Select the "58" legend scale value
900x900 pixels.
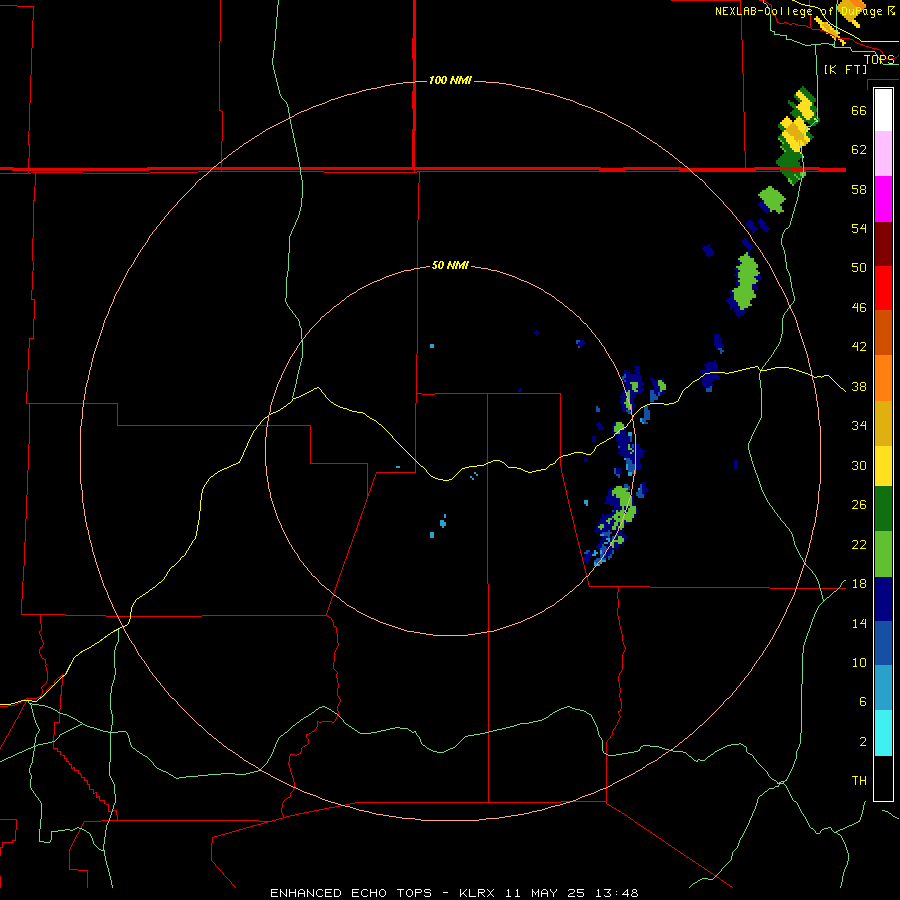tap(859, 189)
